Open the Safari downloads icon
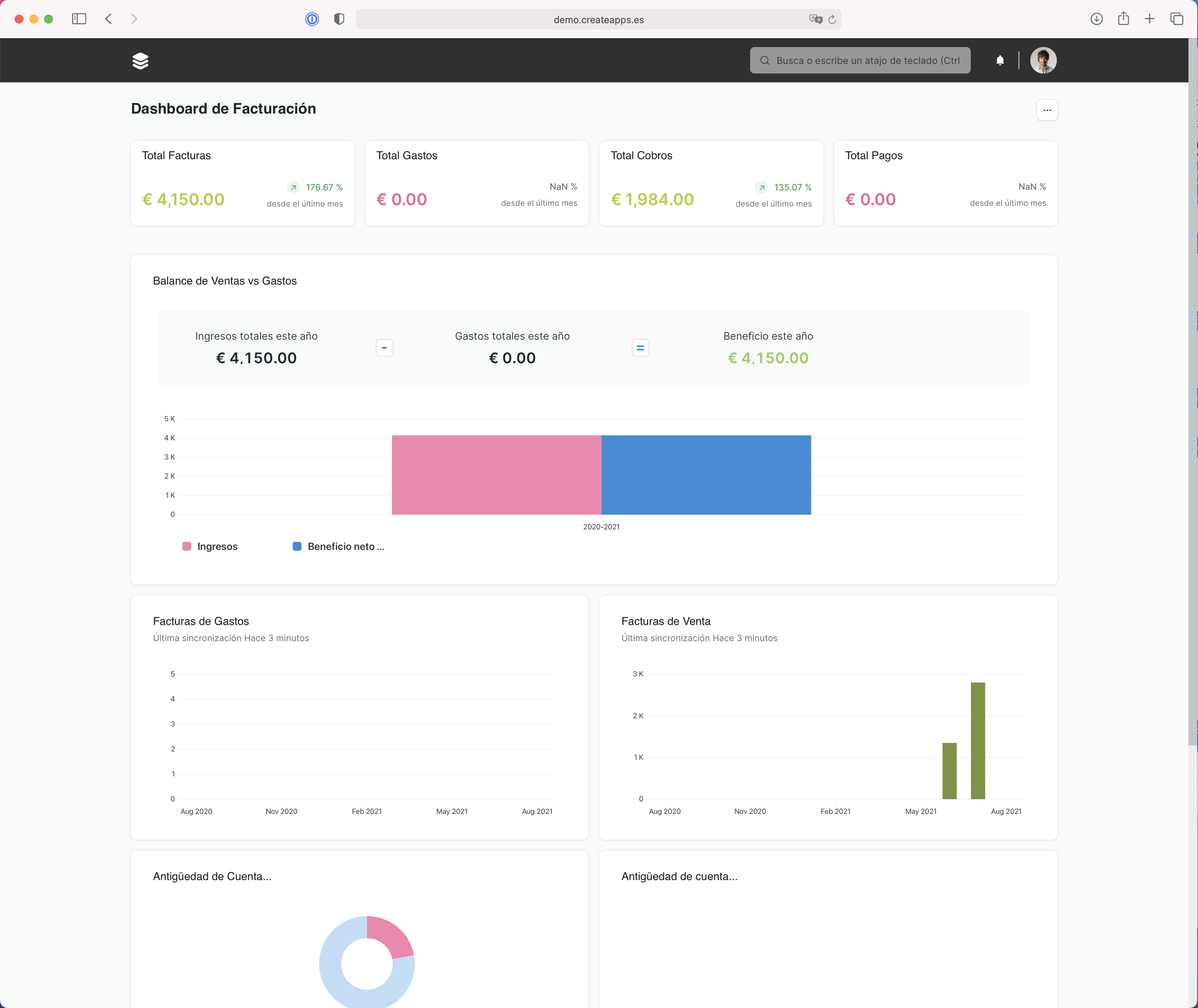Viewport: 1198px width, 1008px height. tap(1096, 19)
